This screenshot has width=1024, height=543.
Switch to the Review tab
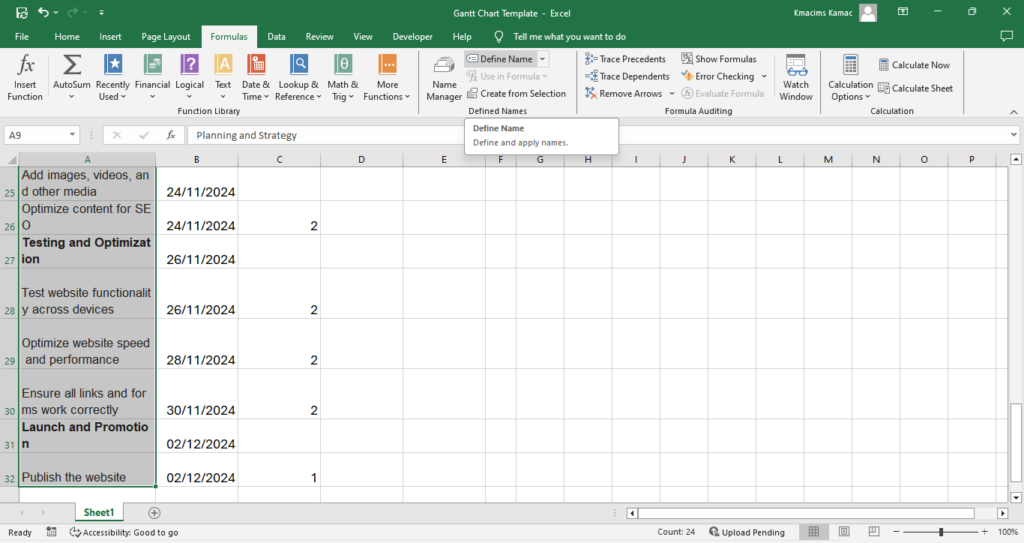[319, 37]
